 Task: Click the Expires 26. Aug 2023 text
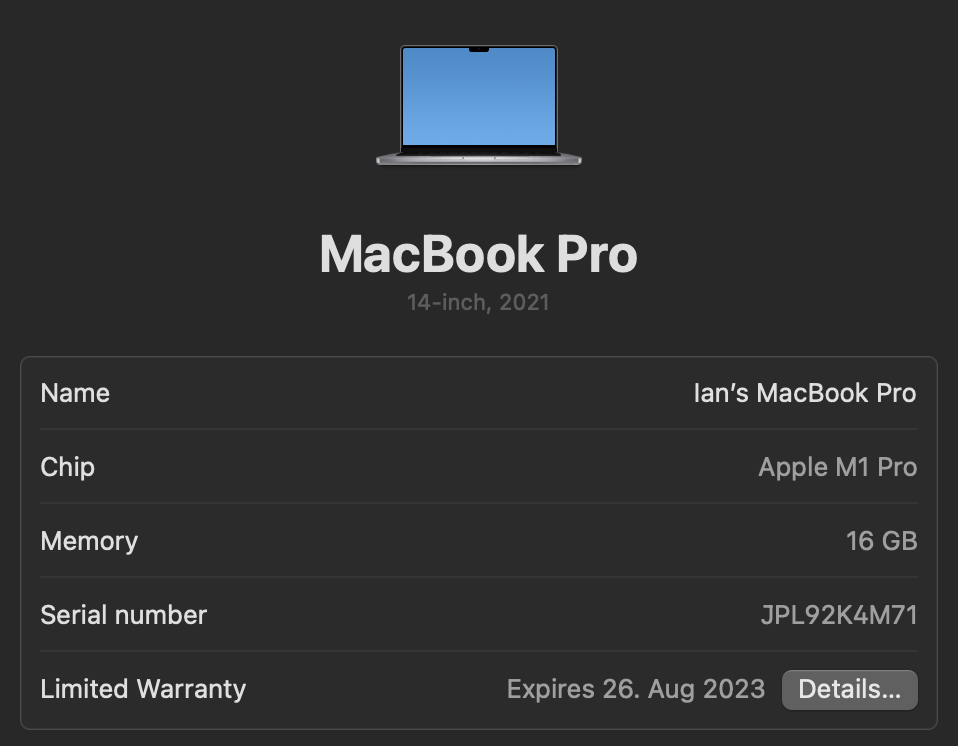tap(636, 689)
